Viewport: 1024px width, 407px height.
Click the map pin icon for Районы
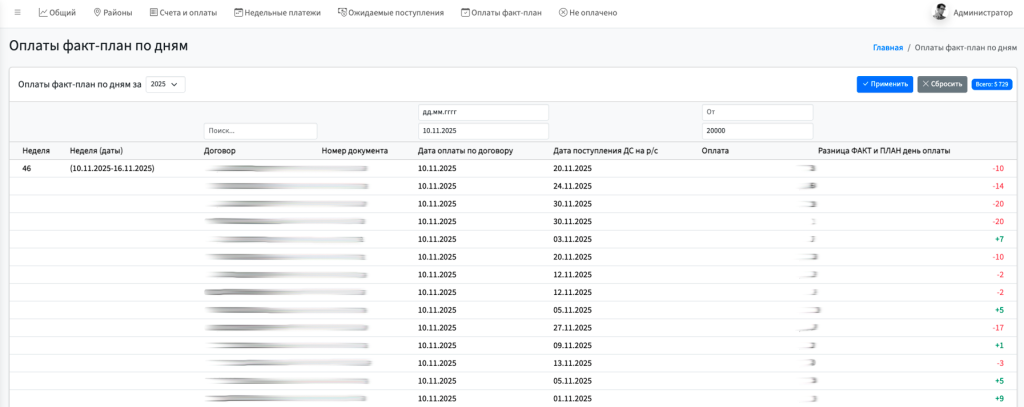click(97, 13)
